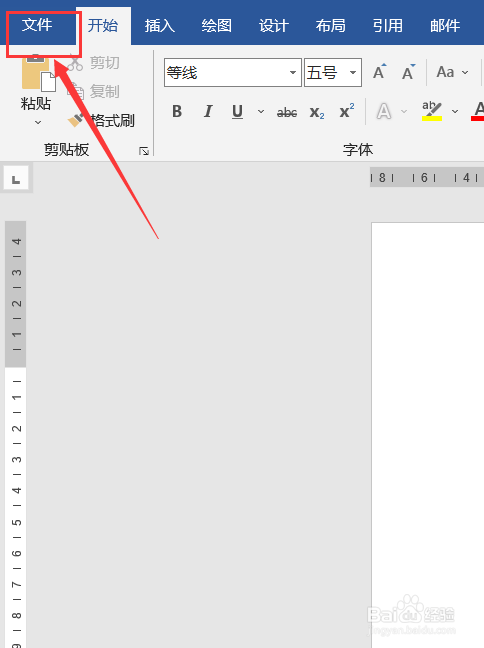
Task: Toggle underline formatting
Action: pyautogui.click(x=237, y=111)
